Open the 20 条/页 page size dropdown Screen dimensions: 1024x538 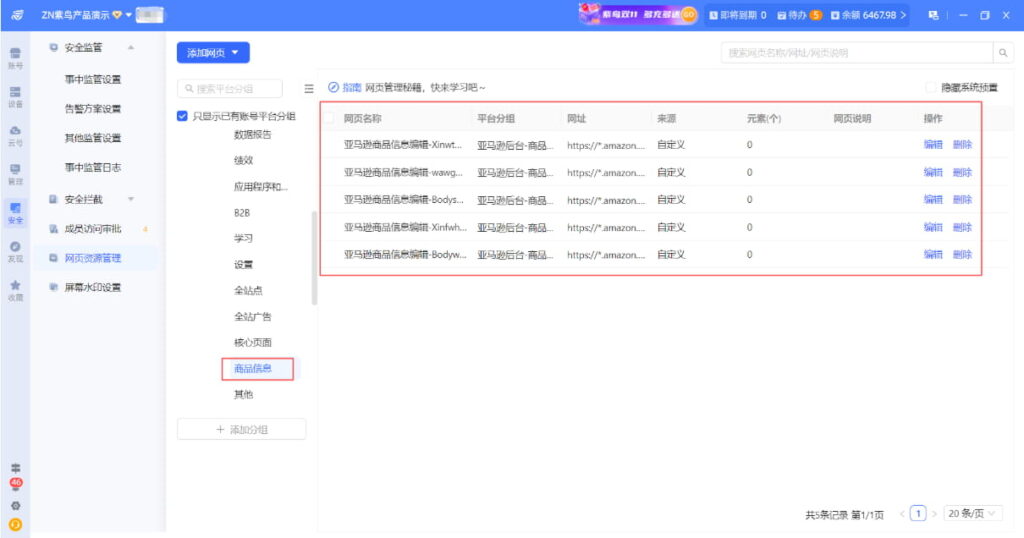click(972, 513)
